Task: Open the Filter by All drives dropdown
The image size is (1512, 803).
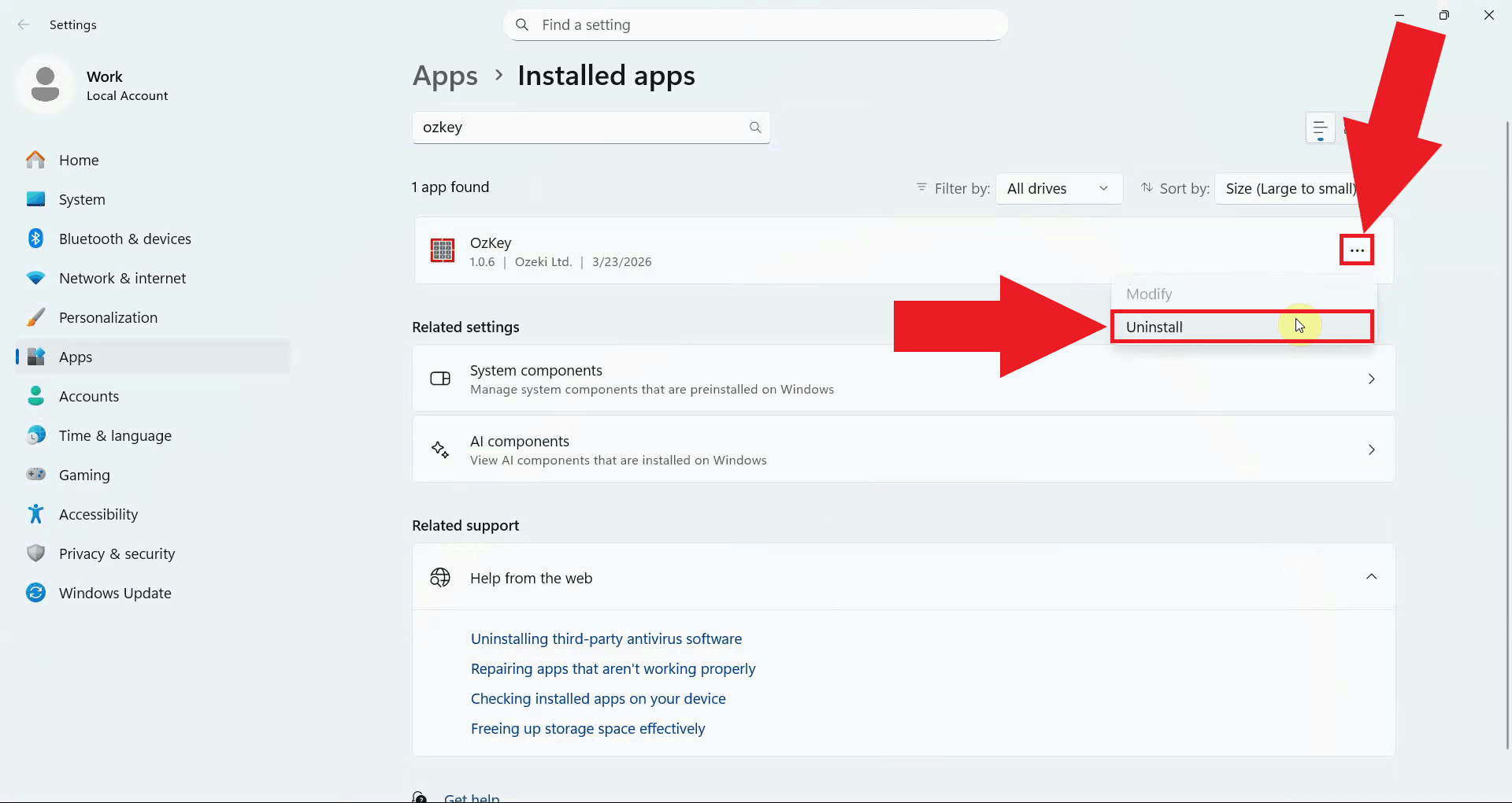Action: [1058, 189]
